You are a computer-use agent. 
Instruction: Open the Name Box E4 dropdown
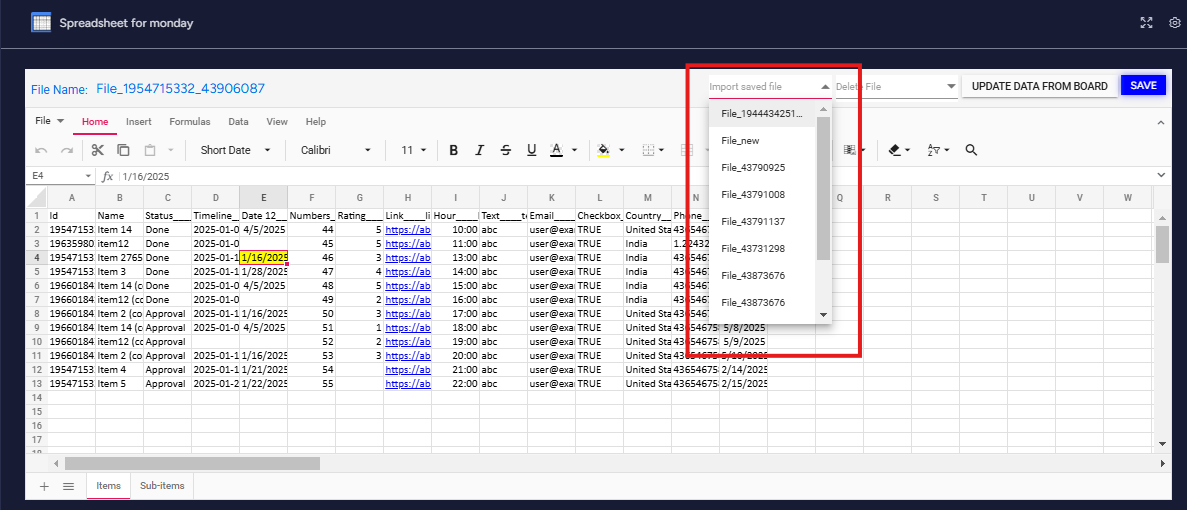click(88, 176)
